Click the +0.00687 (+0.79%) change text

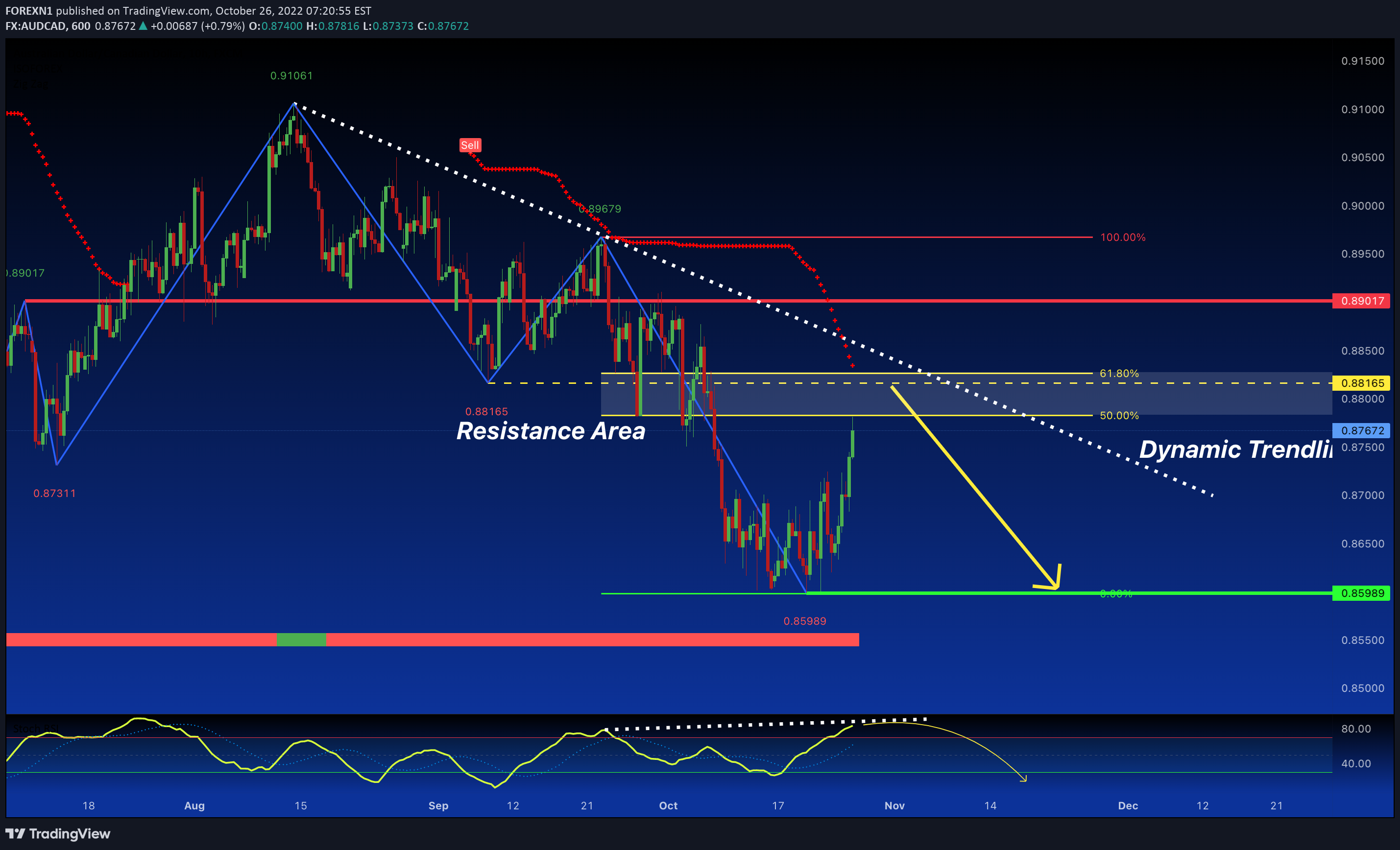click(x=198, y=26)
